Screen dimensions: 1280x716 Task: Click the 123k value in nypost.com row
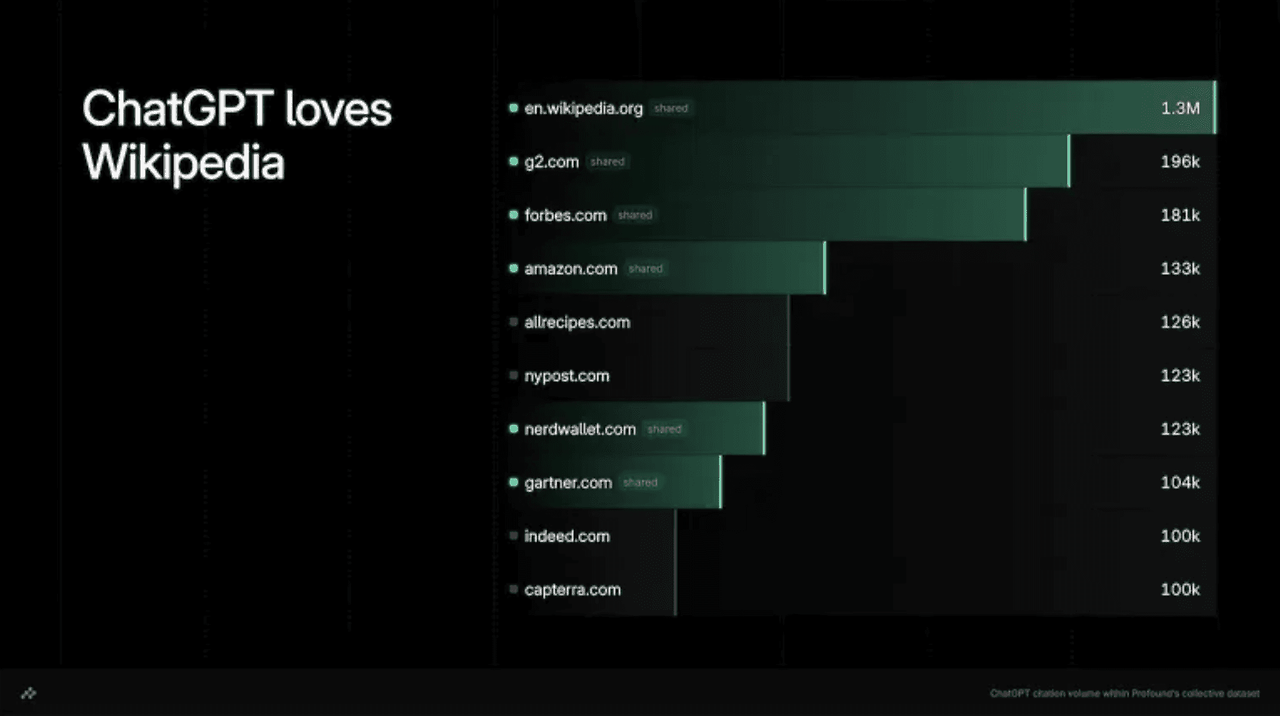[1180, 375]
